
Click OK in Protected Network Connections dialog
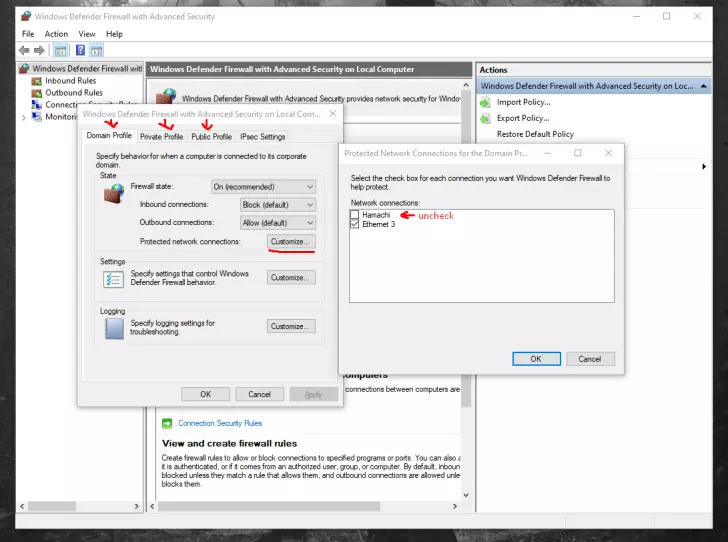pyautogui.click(x=536, y=359)
